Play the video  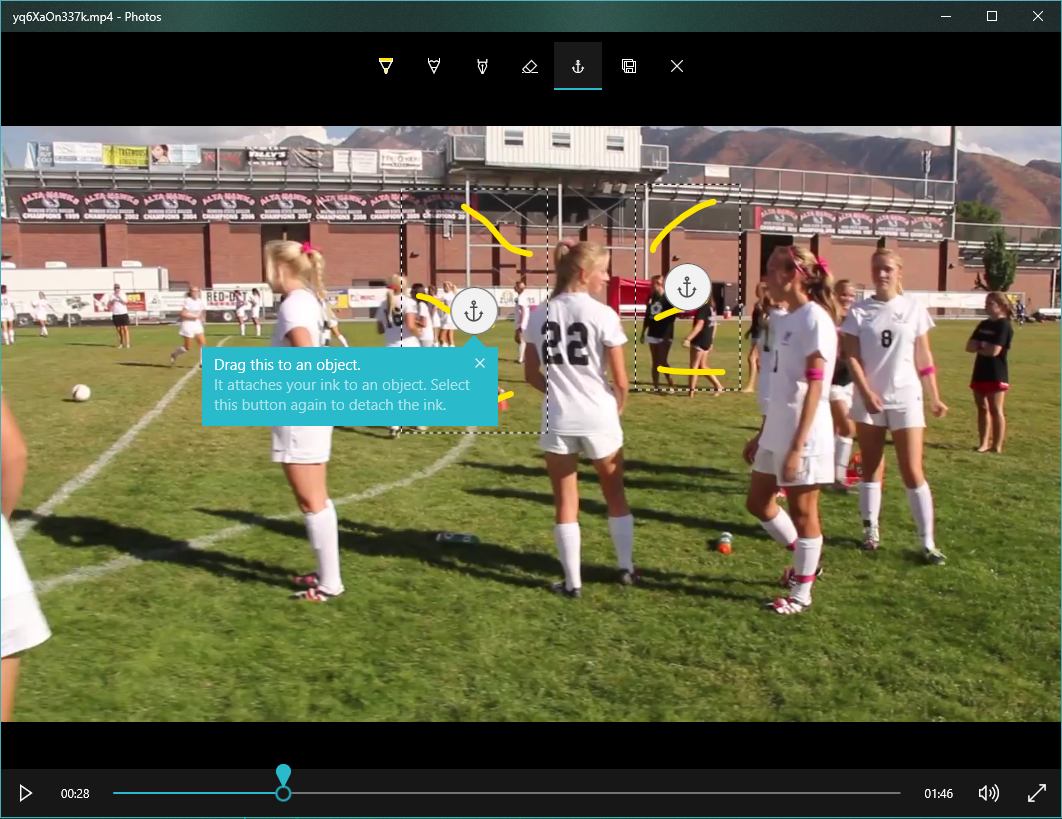[x=26, y=793]
